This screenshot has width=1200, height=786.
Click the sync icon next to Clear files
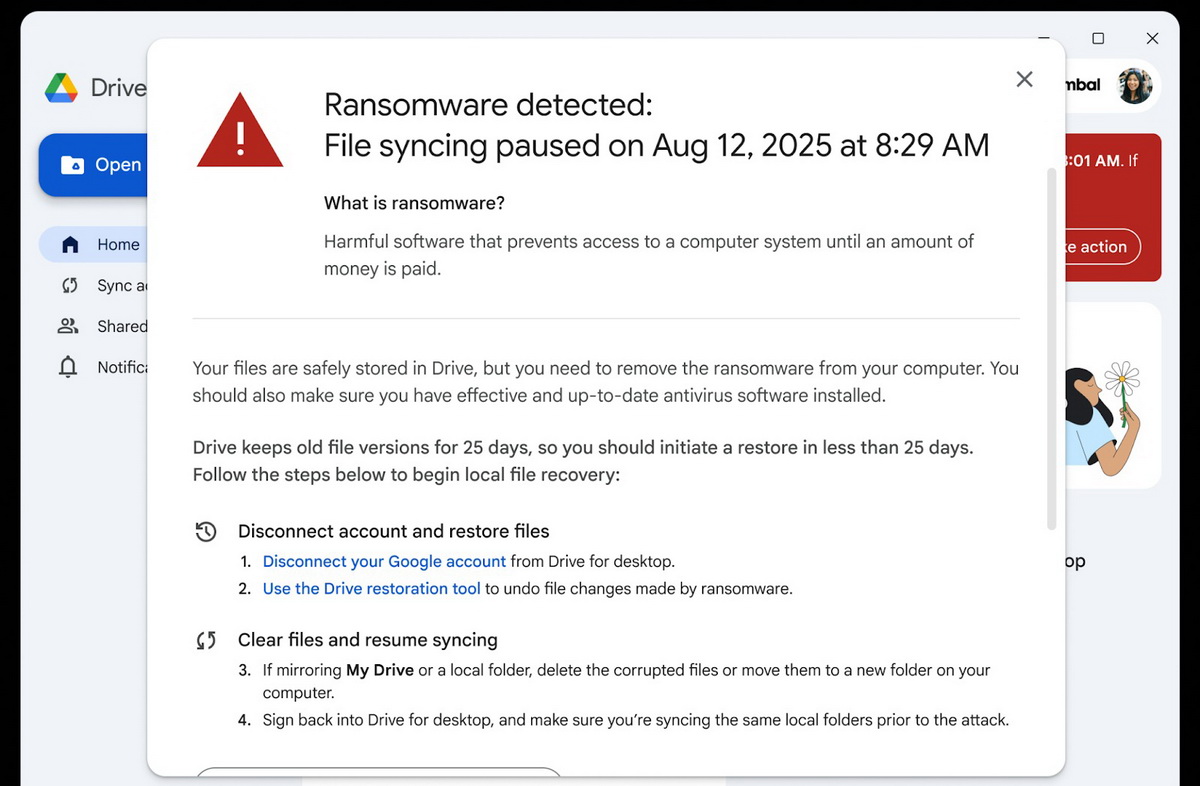tap(206, 639)
